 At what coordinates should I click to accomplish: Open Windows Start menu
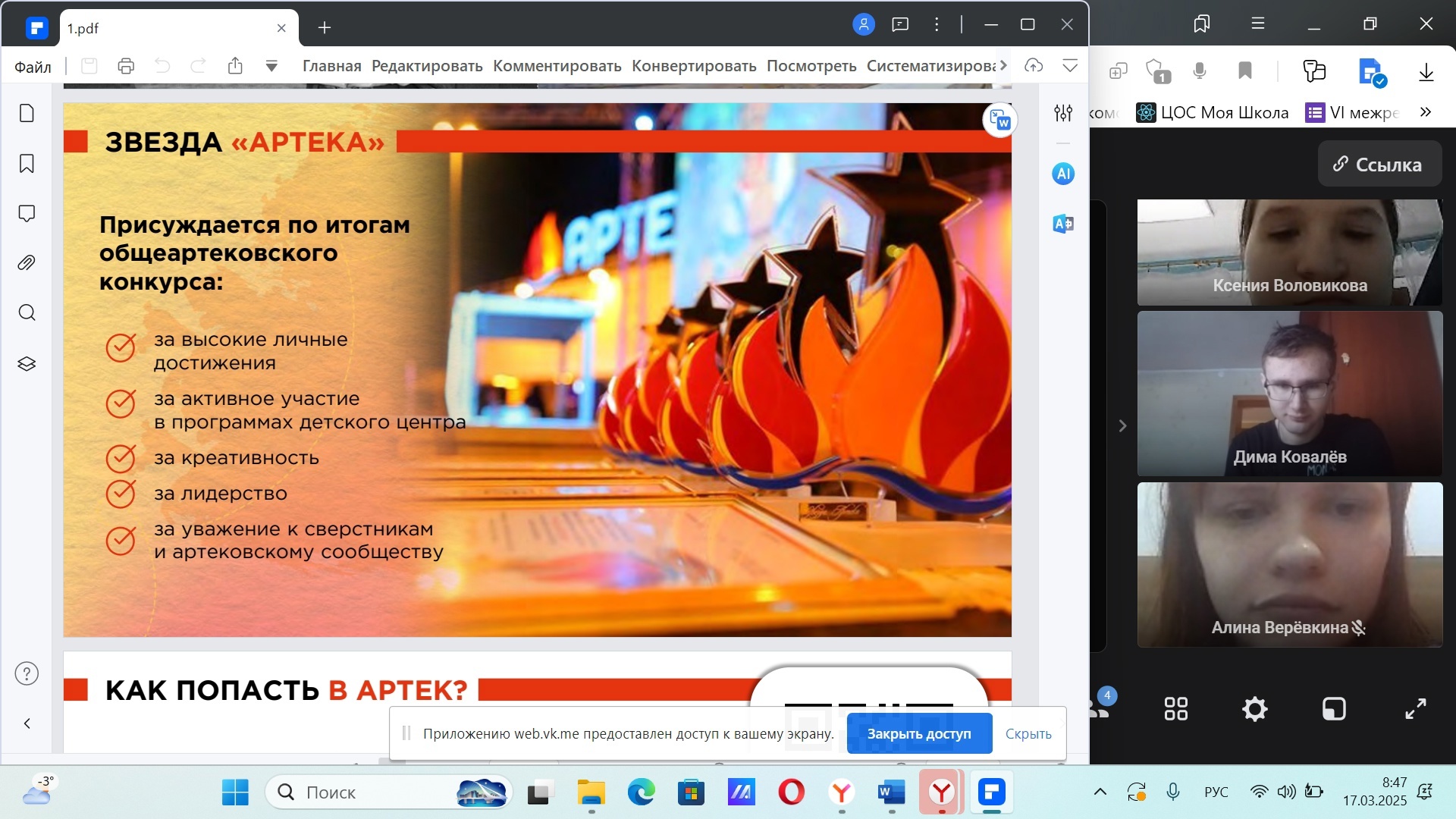pyautogui.click(x=235, y=792)
